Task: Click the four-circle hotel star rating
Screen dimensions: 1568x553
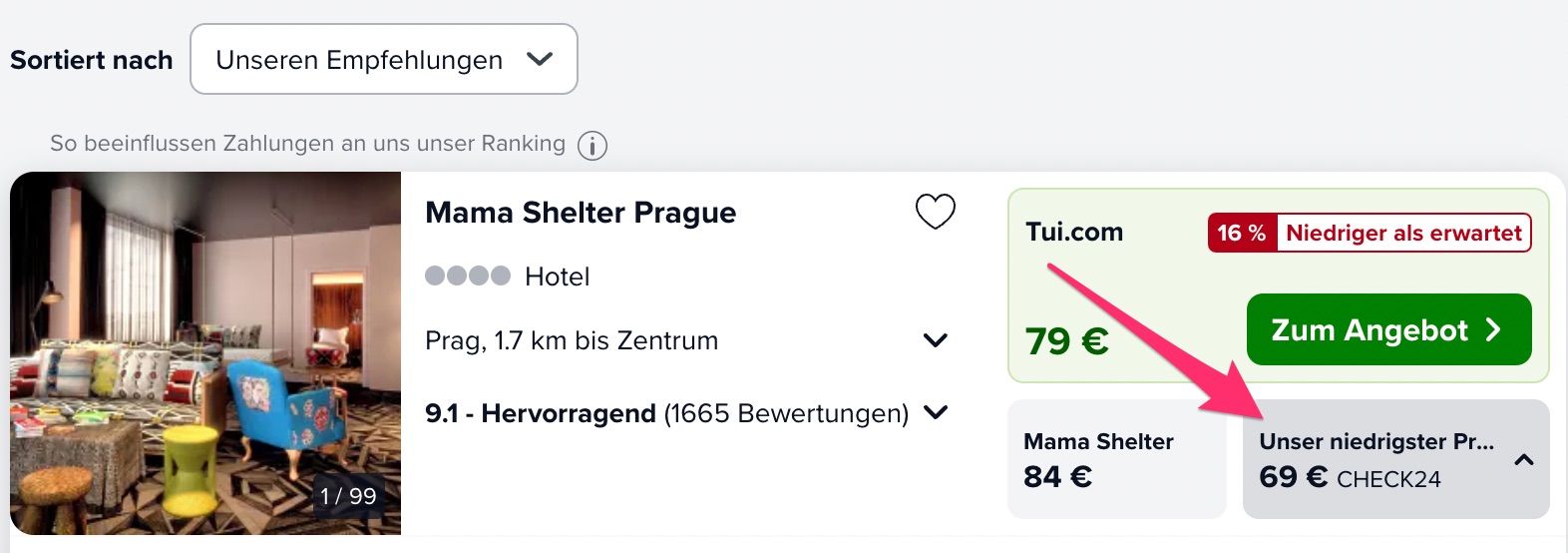Action: (468, 276)
